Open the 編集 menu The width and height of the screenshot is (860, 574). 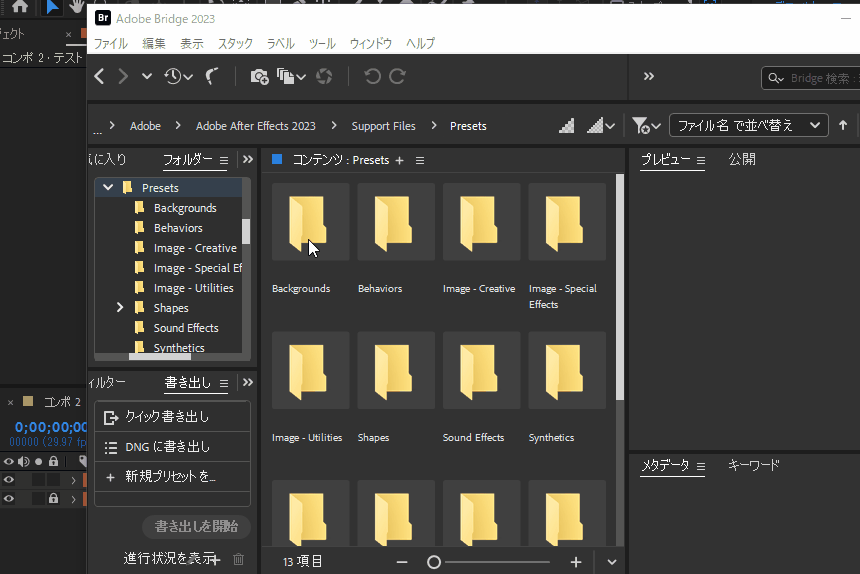(x=154, y=43)
